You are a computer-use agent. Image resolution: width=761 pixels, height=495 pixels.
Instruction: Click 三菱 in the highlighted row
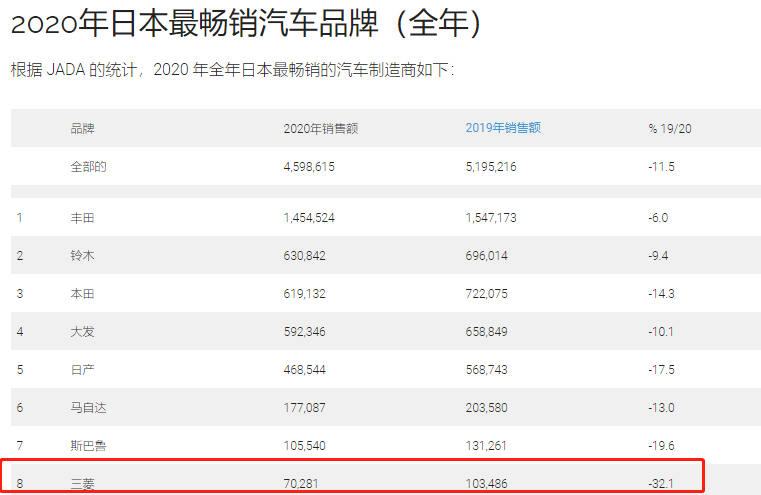(x=82, y=484)
